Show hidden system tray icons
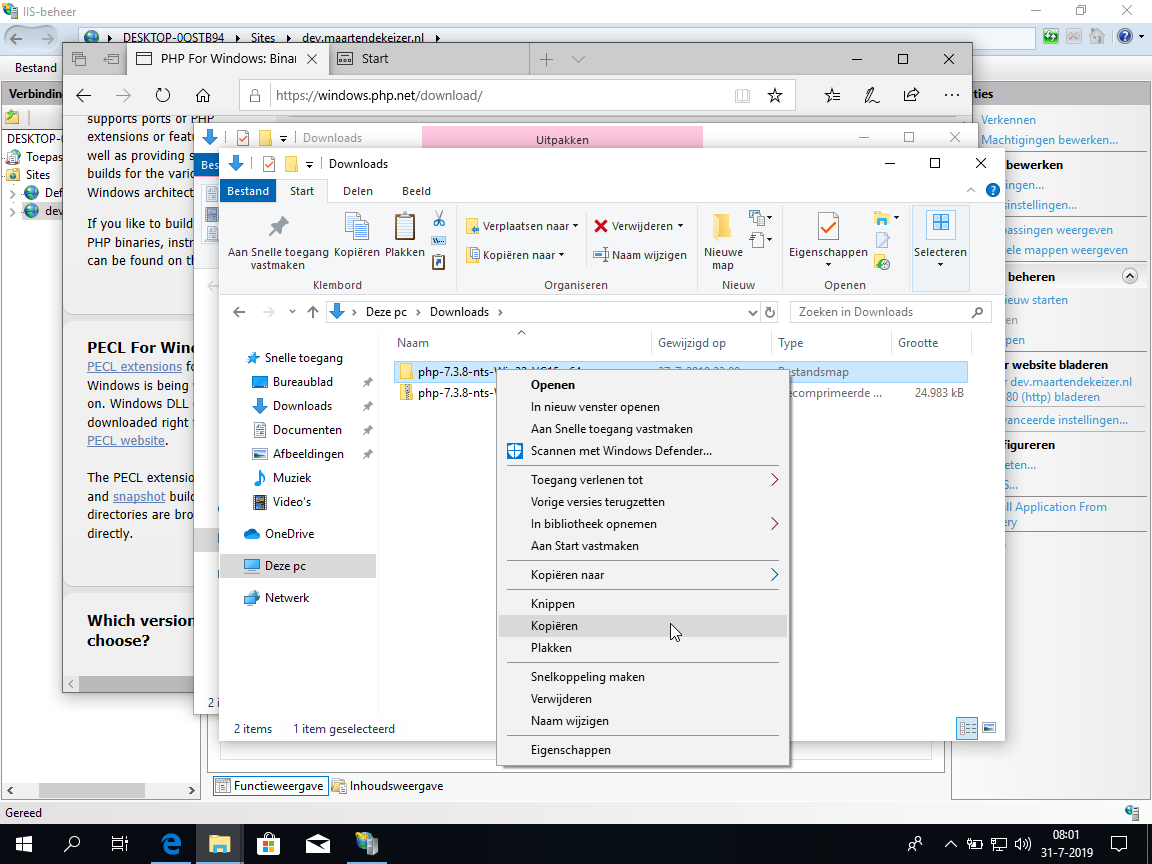Image resolution: width=1152 pixels, height=864 pixels. tap(950, 843)
